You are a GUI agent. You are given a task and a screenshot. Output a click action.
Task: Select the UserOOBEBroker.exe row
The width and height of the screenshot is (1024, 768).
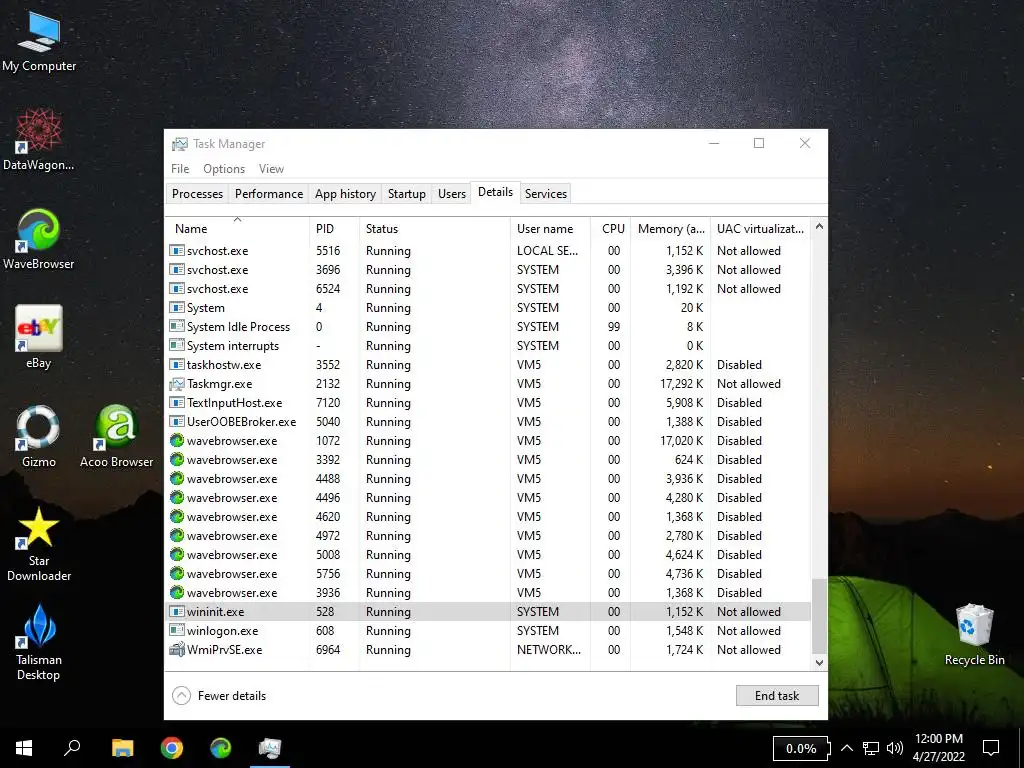coord(488,422)
